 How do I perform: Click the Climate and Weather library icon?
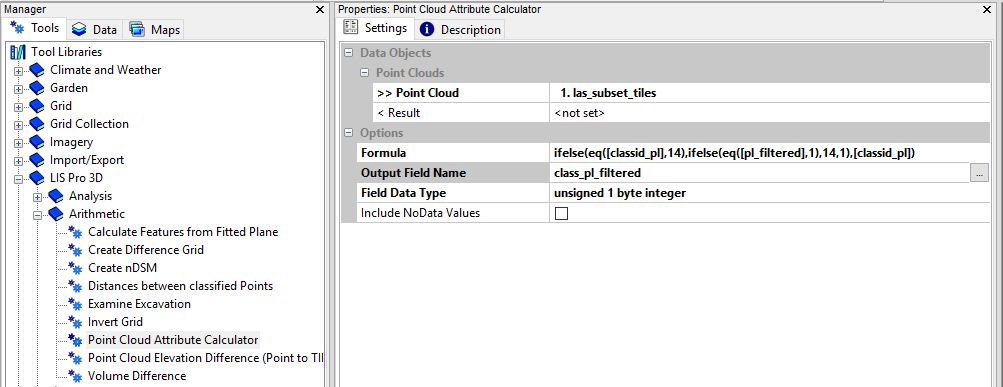click(37, 70)
